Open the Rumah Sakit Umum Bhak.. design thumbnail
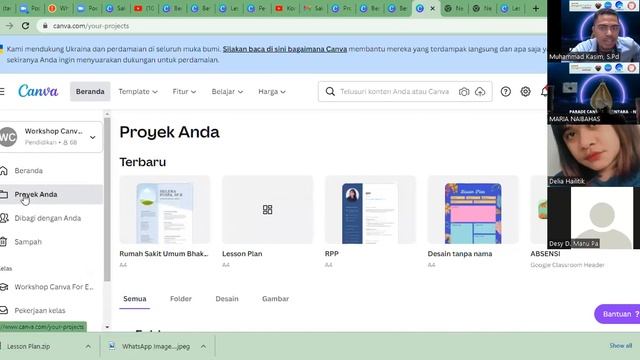Viewport: 640px width, 360px height. coord(165,210)
